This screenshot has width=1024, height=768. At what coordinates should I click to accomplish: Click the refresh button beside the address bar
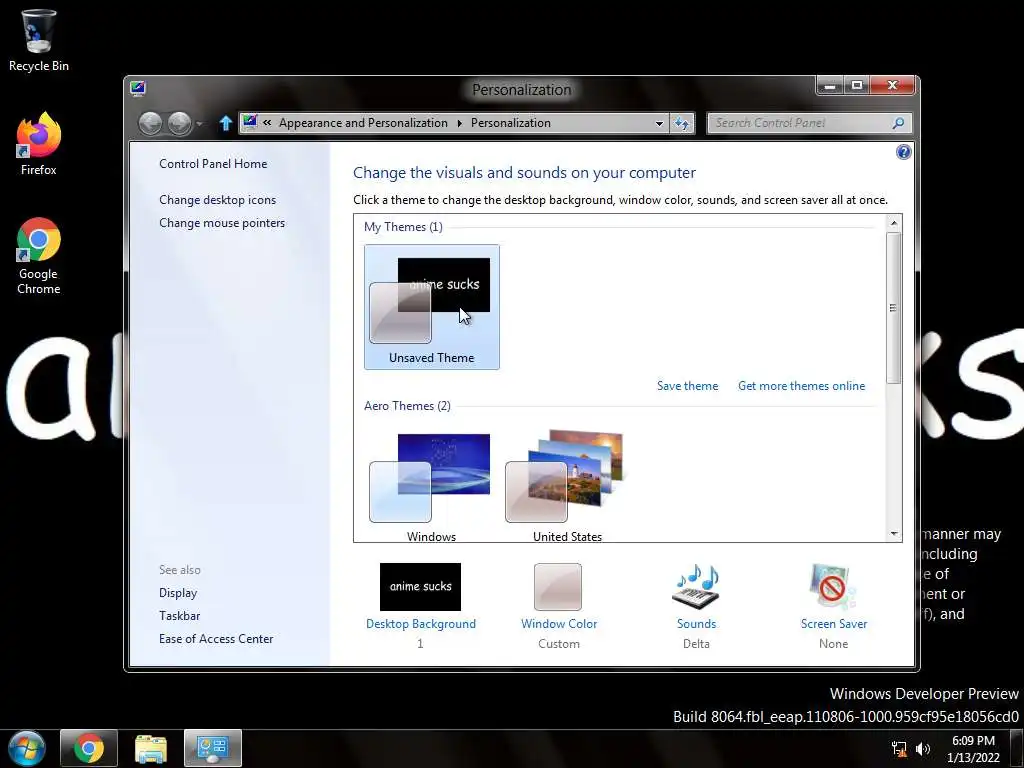tap(682, 123)
